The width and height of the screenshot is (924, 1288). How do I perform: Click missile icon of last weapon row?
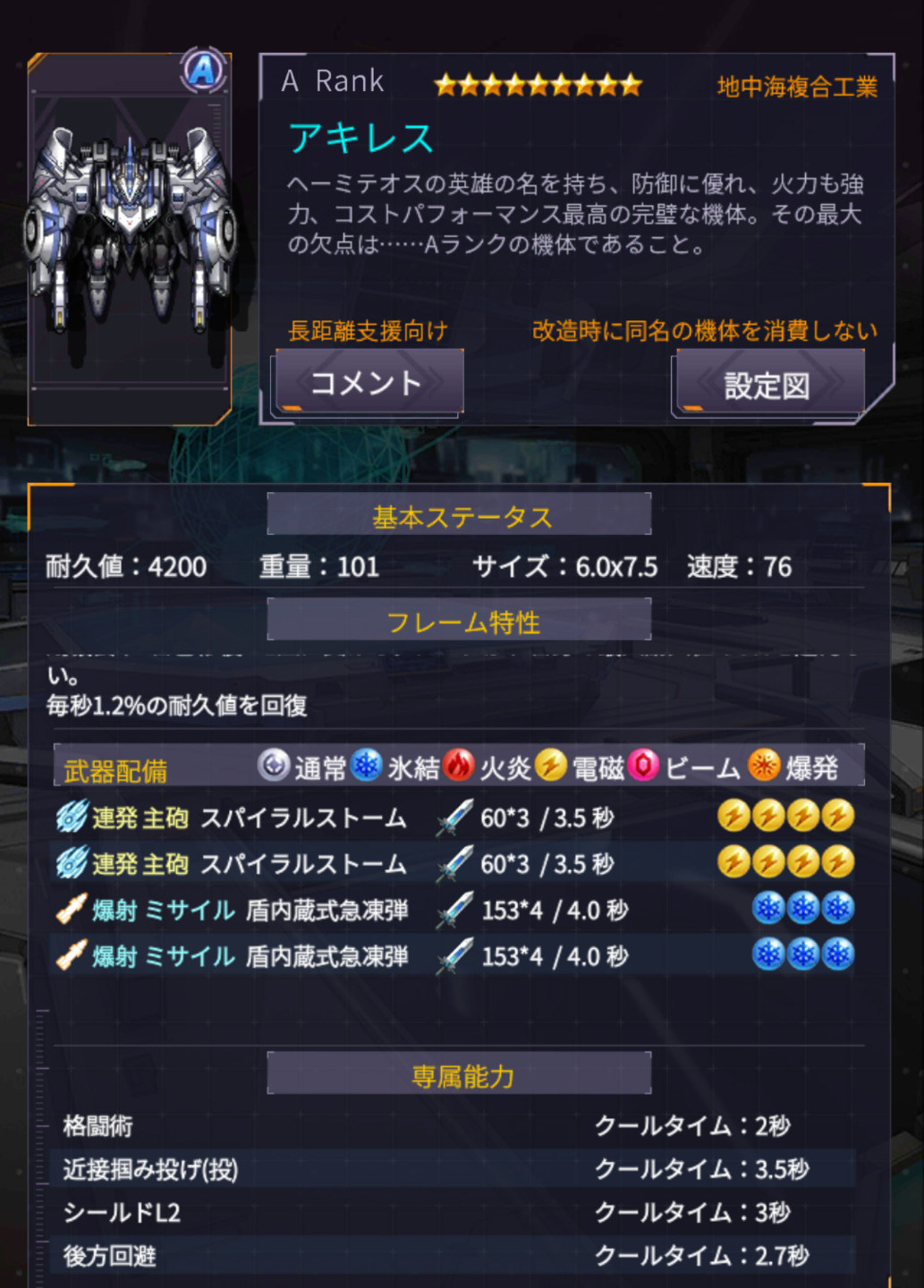72,955
